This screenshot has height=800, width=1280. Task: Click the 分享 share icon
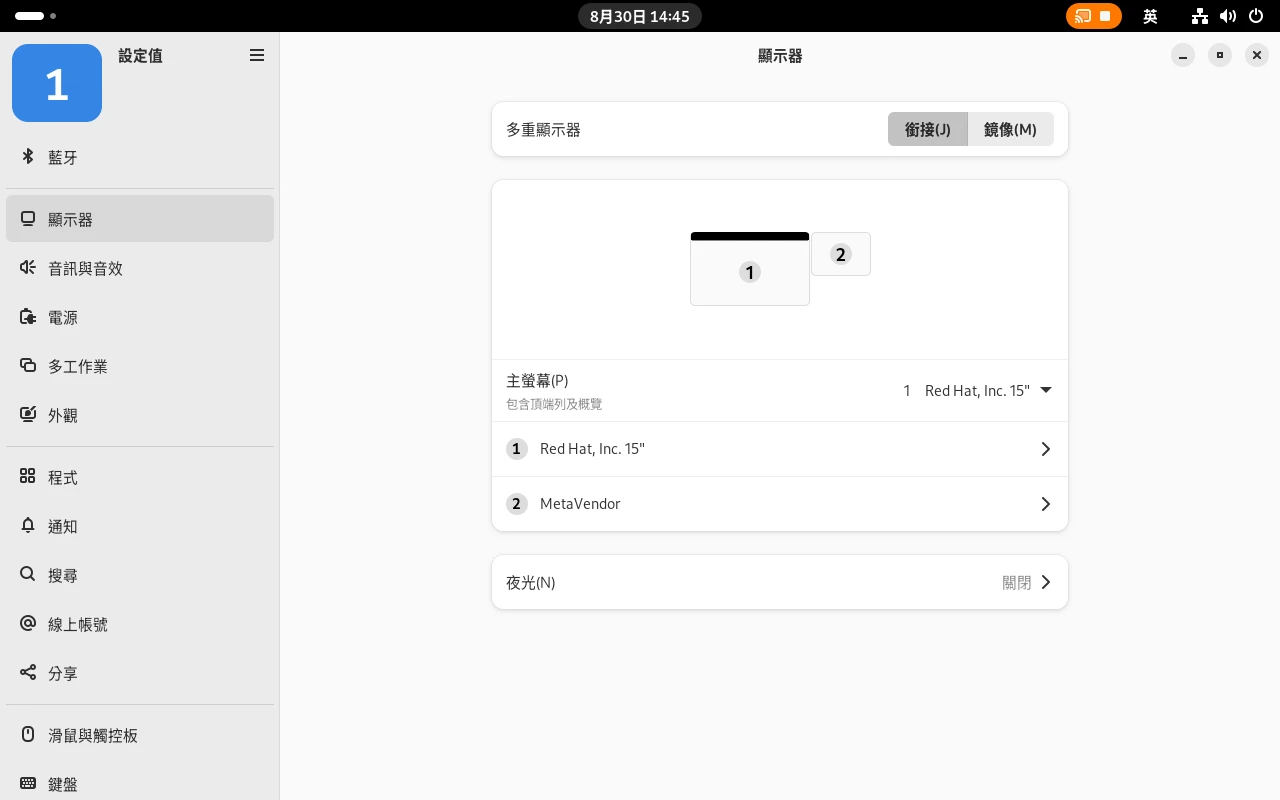28,673
